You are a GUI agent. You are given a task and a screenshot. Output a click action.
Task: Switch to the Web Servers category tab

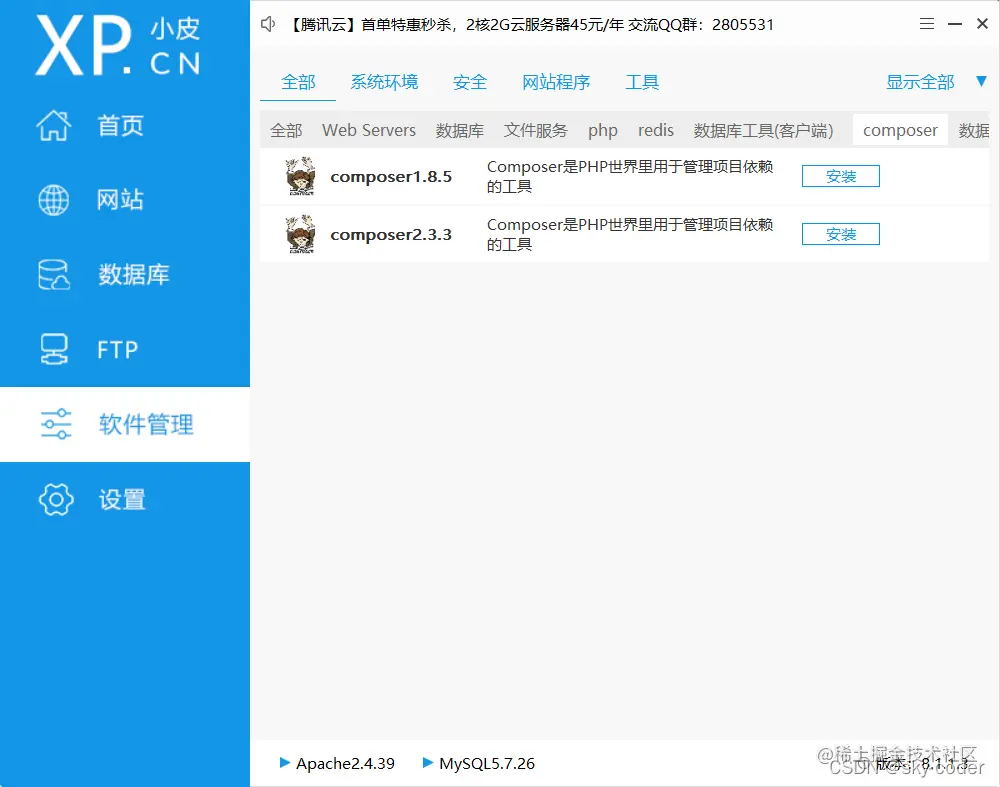click(x=368, y=130)
